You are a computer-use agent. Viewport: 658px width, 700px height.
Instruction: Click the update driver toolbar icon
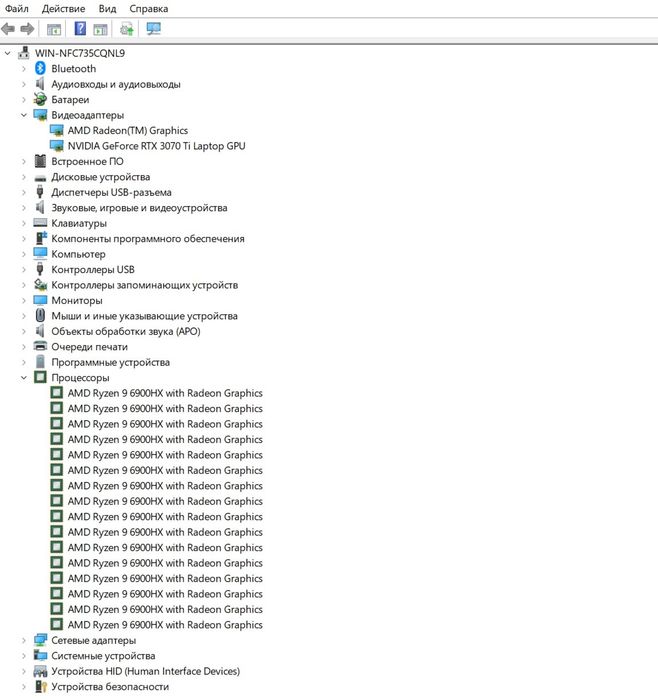point(127,29)
